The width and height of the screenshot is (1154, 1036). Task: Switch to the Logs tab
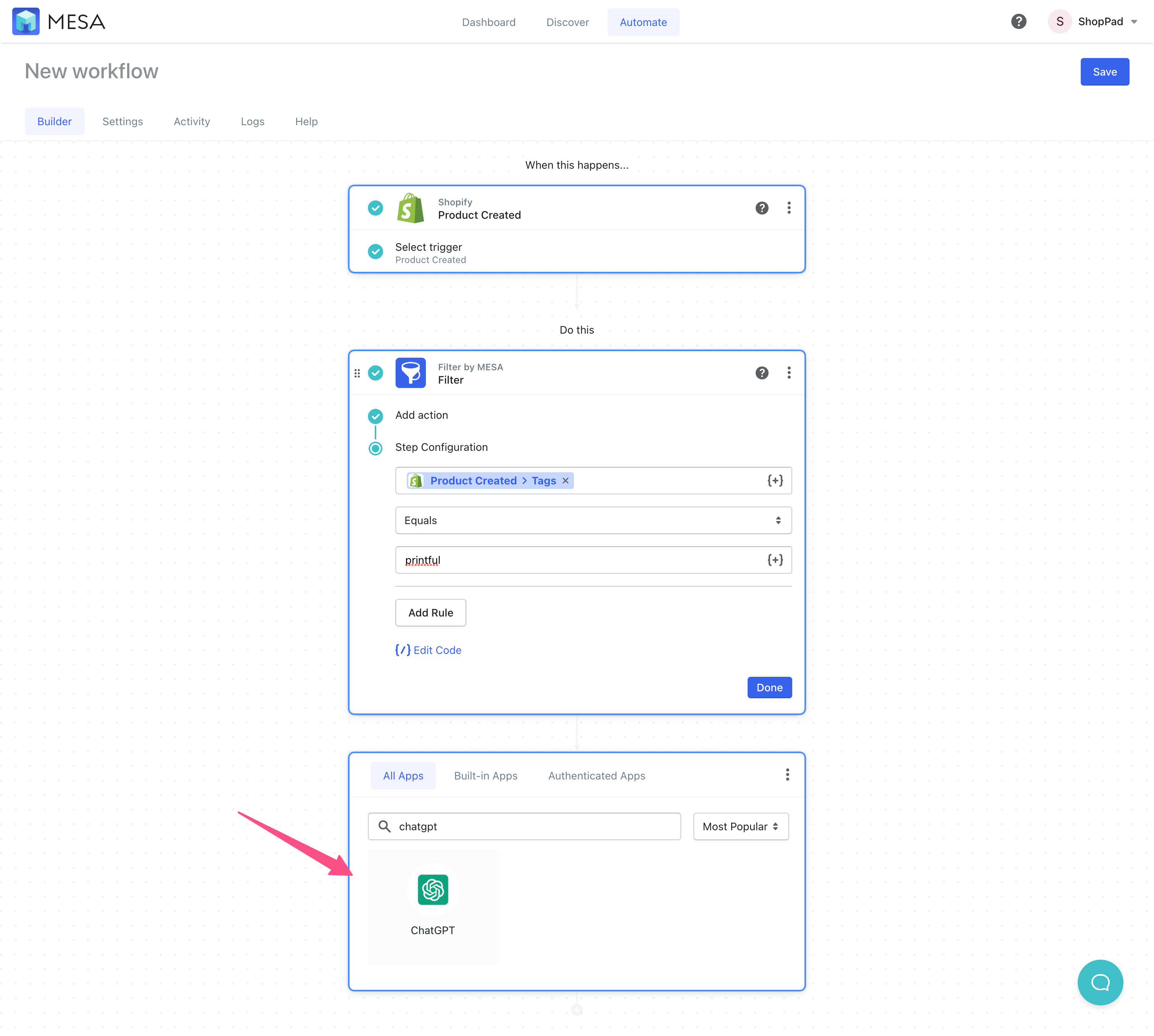[x=253, y=121]
